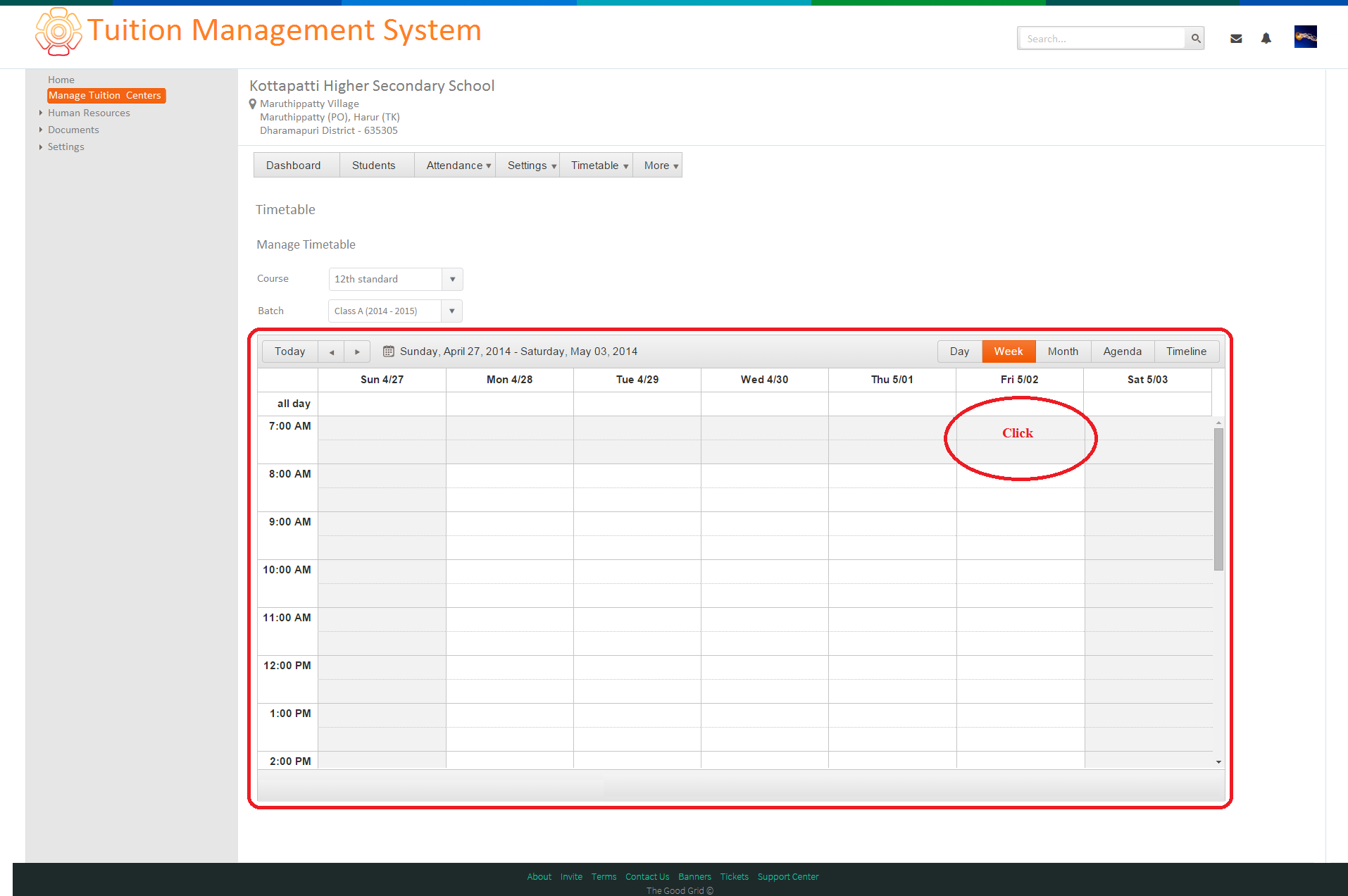The width and height of the screenshot is (1348, 896).
Task: Click the week date range text
Action: click(518, 351)
